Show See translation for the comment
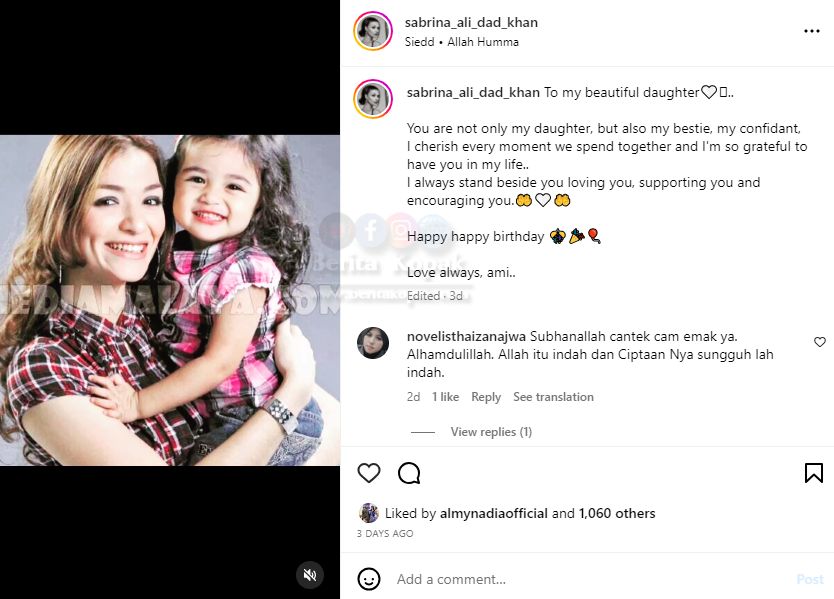 [553, 397]
